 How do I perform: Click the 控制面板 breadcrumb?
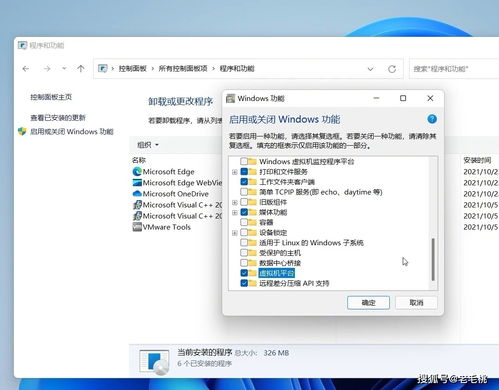(133, 69)
